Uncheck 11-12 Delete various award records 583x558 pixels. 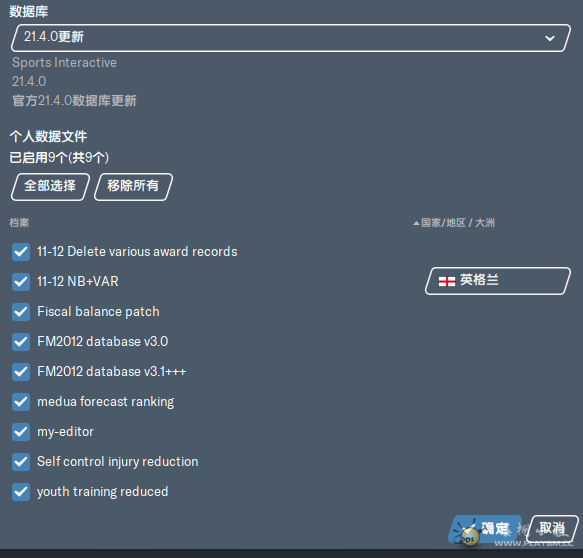tap(21, 252)
